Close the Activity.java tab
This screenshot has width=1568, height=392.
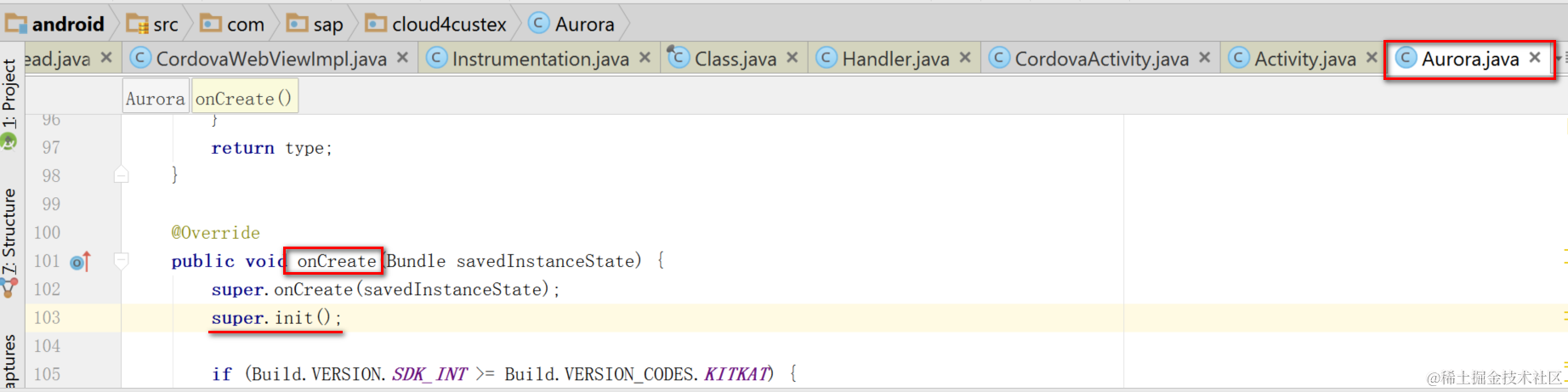click(1372, 57)
